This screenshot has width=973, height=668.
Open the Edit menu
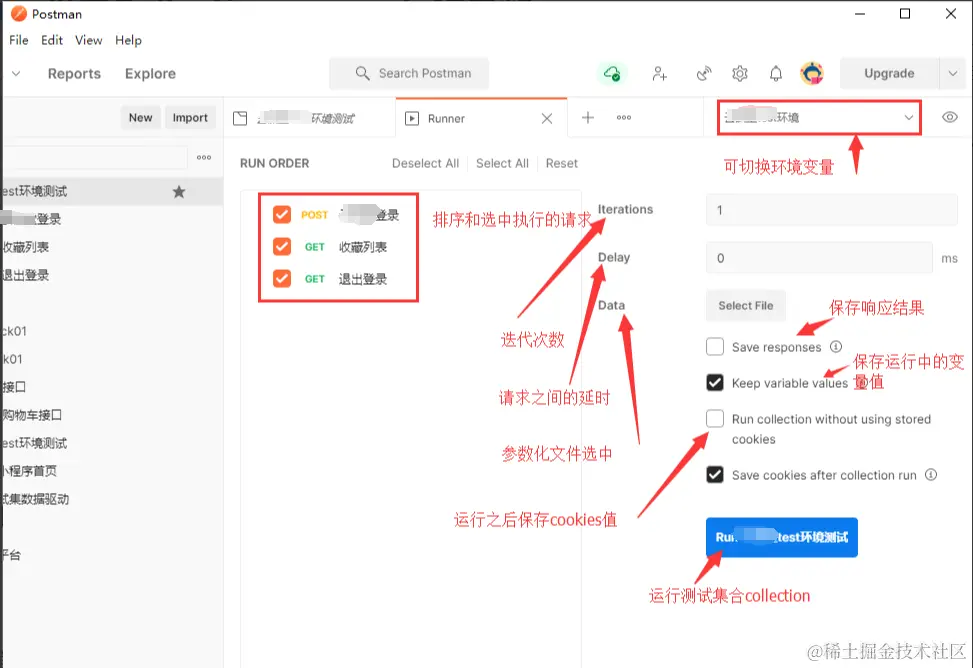point(52,40)
